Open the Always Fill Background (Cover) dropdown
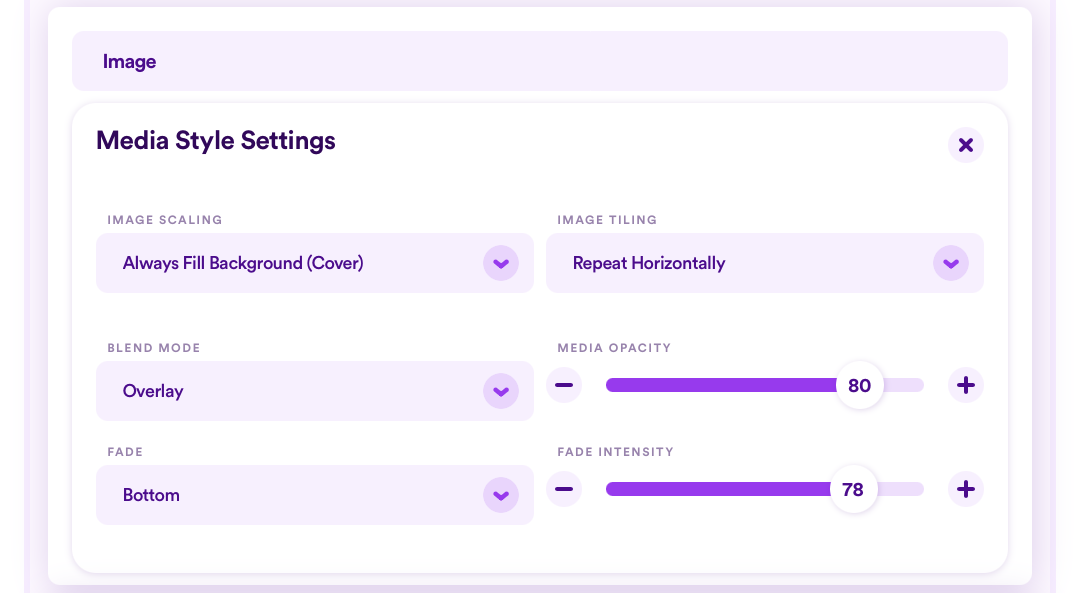Viewport: 1080px width, 593px height. click(315, 263)
